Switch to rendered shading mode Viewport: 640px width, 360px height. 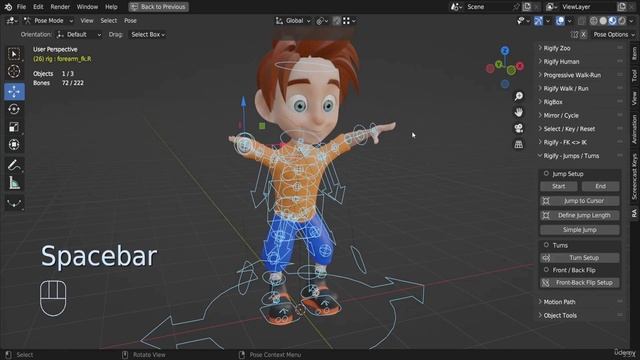coord(622,21)
